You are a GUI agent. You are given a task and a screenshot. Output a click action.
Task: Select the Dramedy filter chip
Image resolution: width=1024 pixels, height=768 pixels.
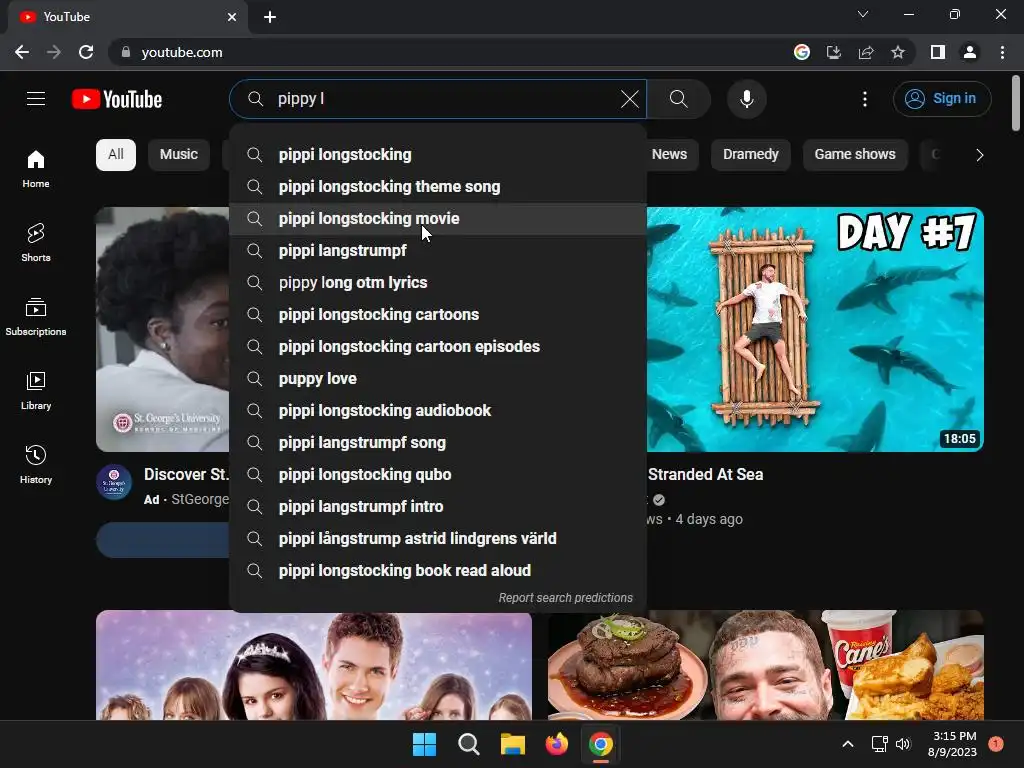coord(750,155)
